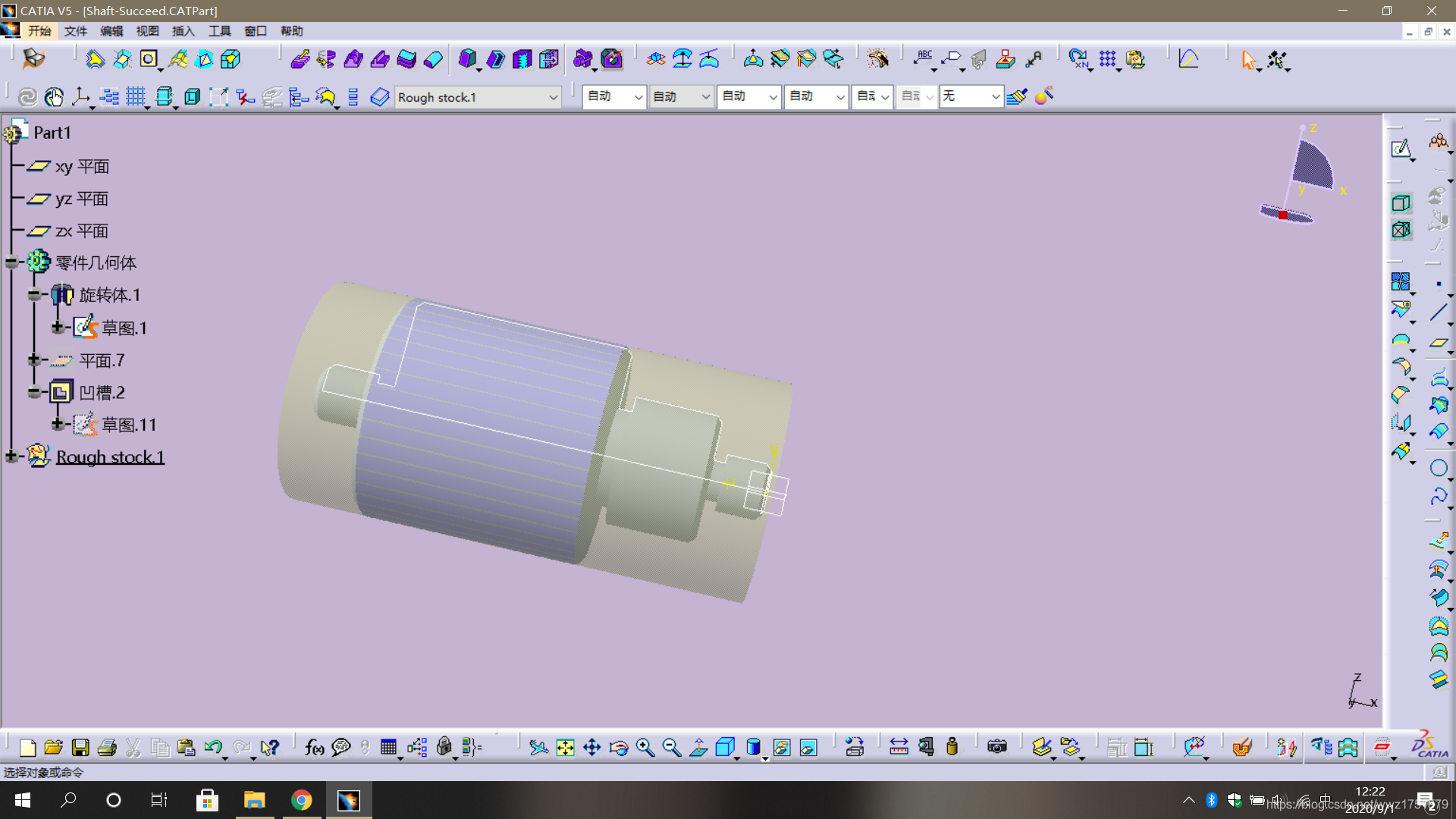Image resolution: width=1456 pixels, height=819 pixels.
Task: Open Chrome from the taskbar
Action: pyautogui.click(x=302, y=800)
